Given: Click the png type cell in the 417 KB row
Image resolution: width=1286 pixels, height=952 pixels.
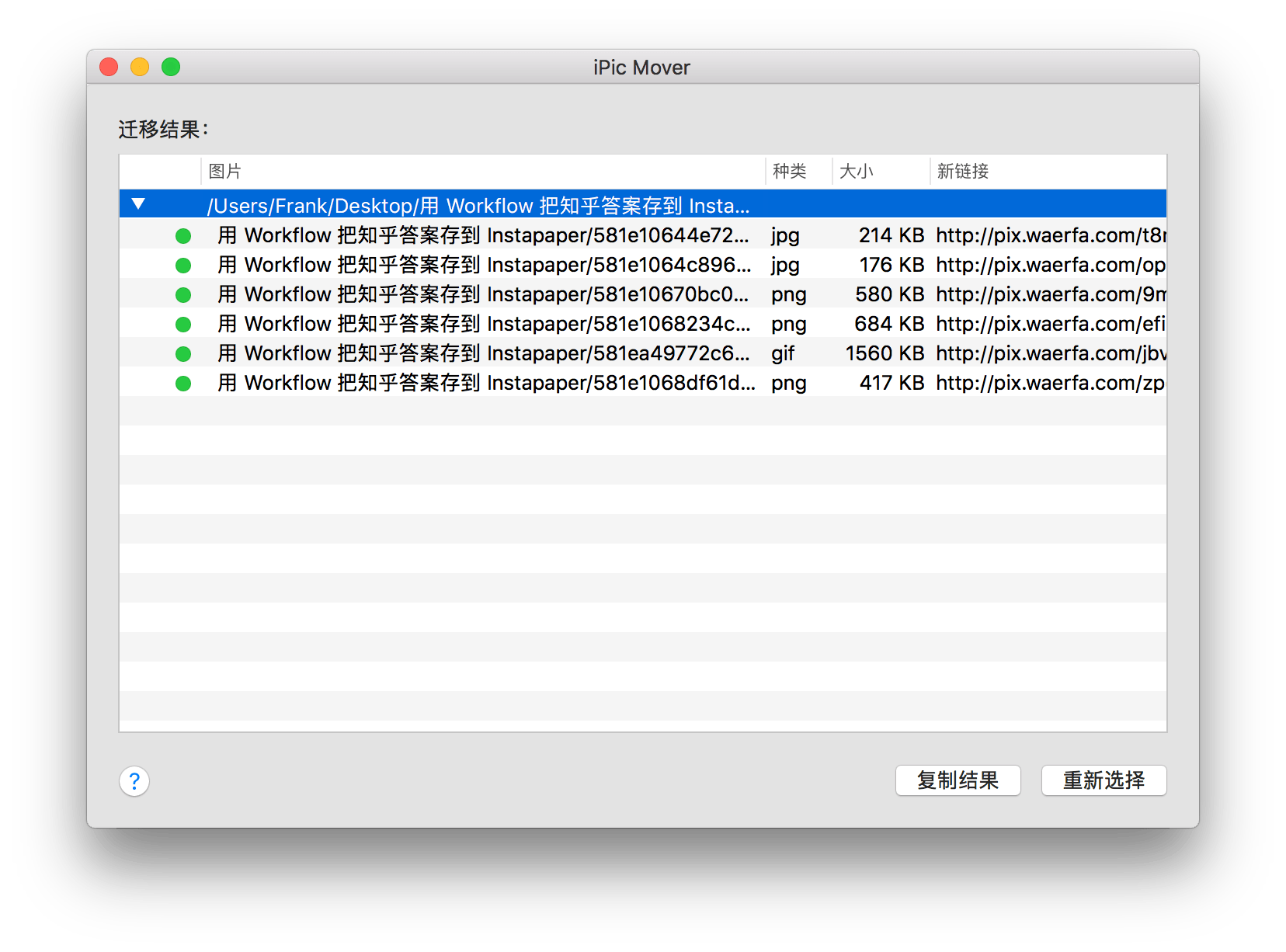Looking at the screenshot, I should point(789,384).
